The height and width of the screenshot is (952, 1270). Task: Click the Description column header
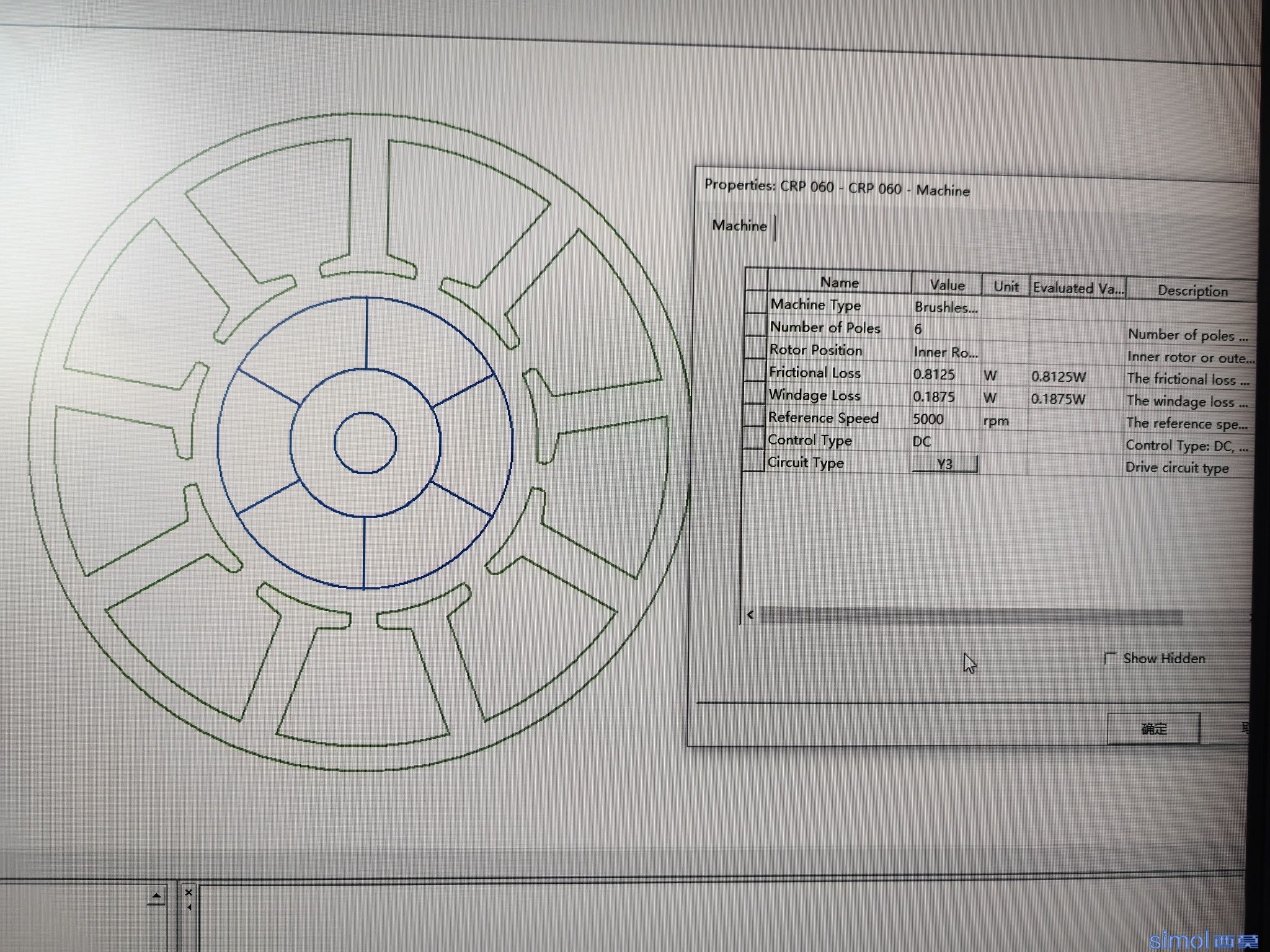point(1192,291)
